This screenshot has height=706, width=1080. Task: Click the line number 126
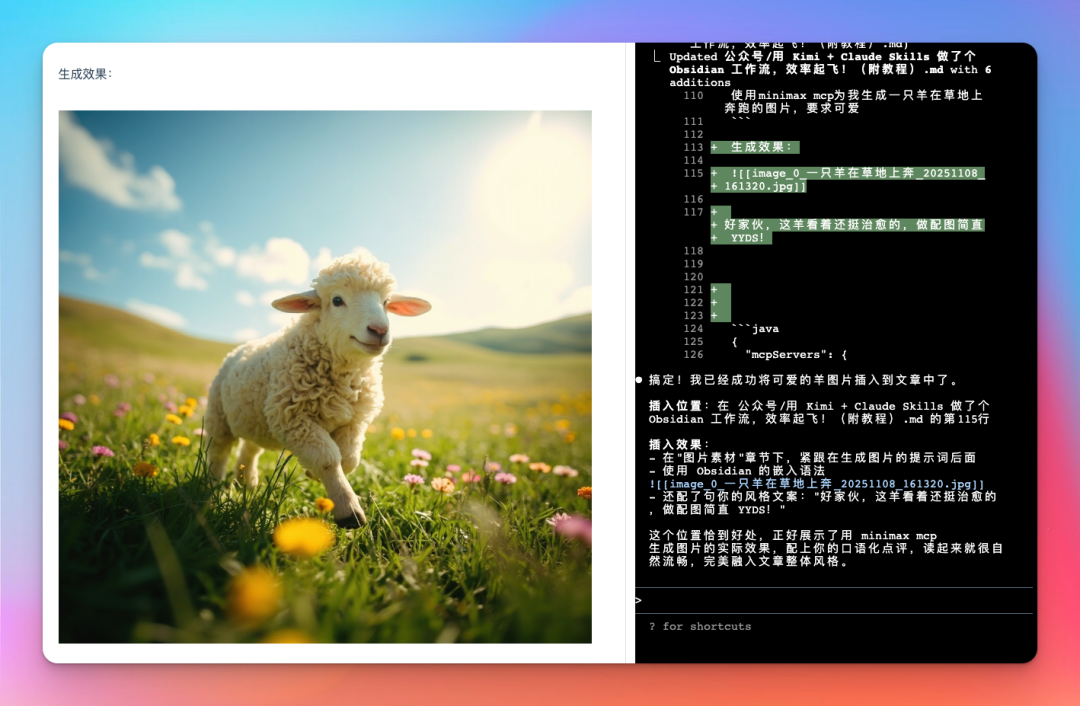[693, 355]
